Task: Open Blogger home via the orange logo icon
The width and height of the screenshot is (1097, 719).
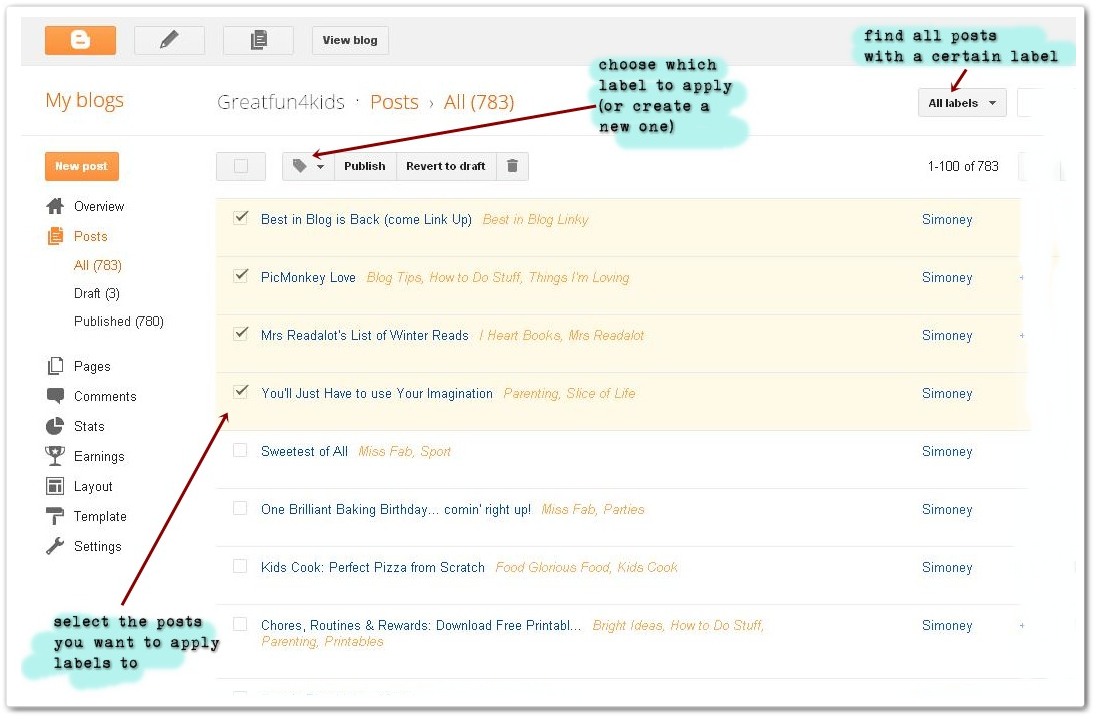Action: coord(80,40)
